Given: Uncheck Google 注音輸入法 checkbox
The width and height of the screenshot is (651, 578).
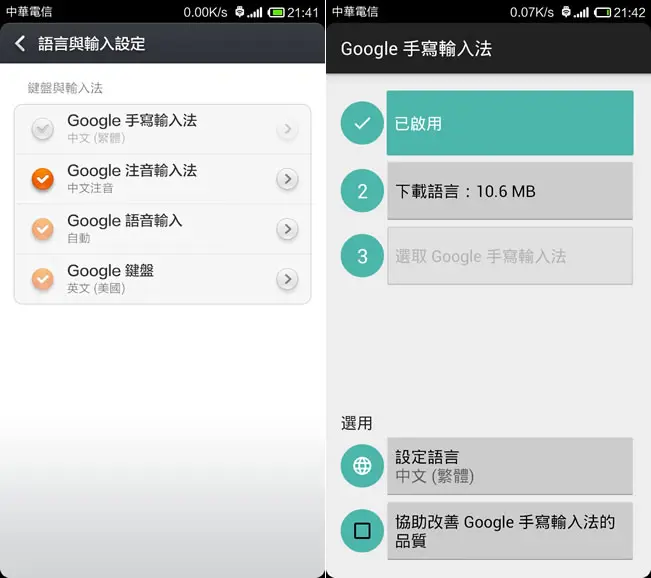Looking at the screenshot, I should point(42,179).
